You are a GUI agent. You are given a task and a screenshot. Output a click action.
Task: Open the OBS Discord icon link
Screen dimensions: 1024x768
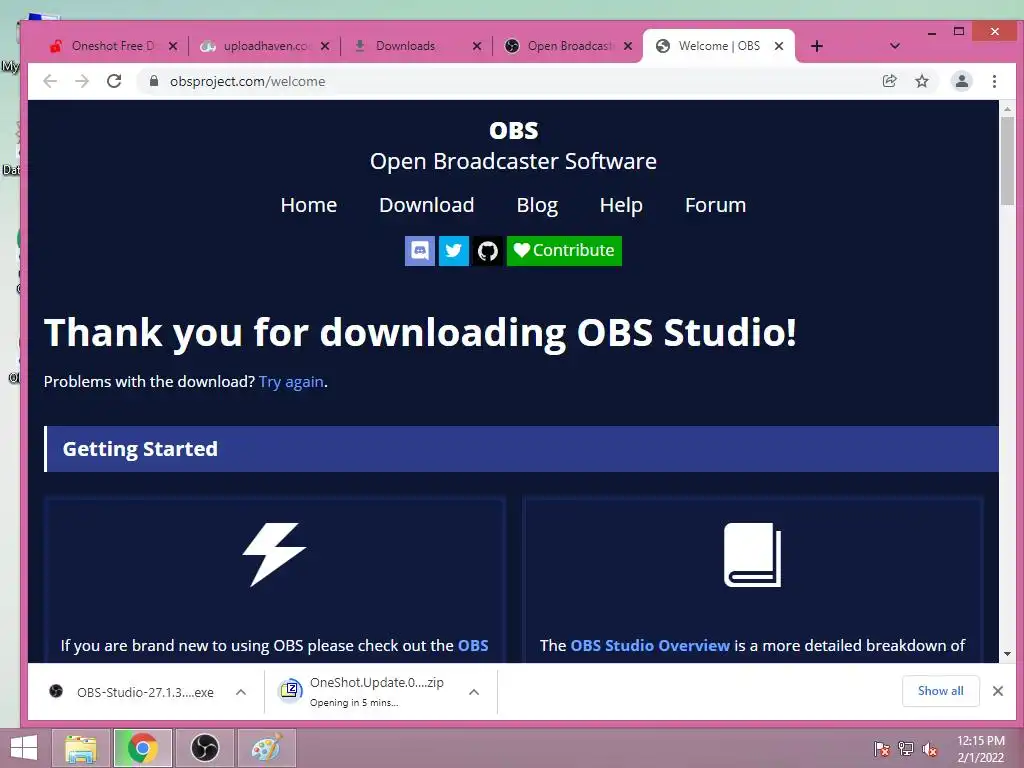click(420, 251)
